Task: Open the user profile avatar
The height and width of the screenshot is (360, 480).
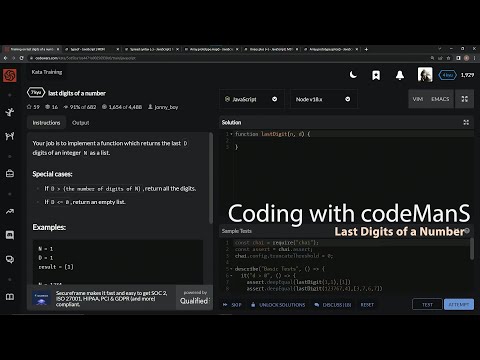Action: [425, 75]
